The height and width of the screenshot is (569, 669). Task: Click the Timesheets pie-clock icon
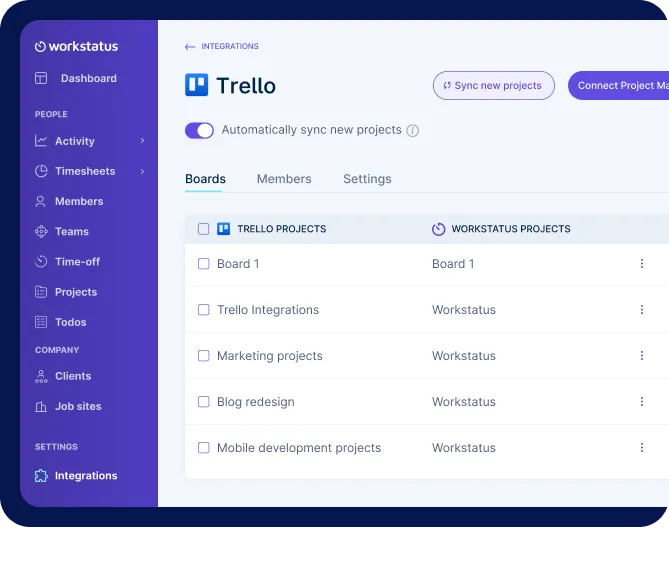[41, 171]
